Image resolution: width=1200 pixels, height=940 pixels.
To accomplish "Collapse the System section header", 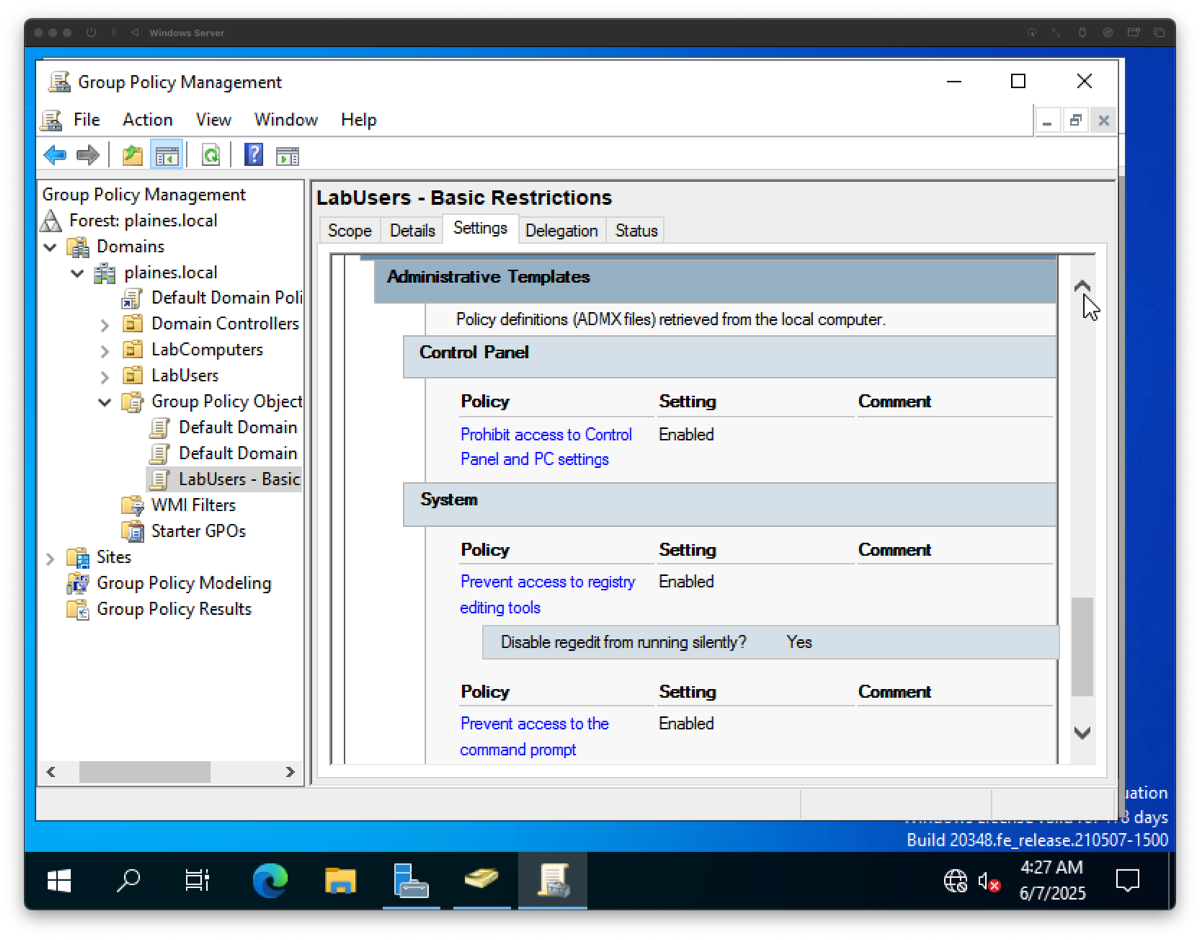I will pyautogui.click(x=730, y=504).
